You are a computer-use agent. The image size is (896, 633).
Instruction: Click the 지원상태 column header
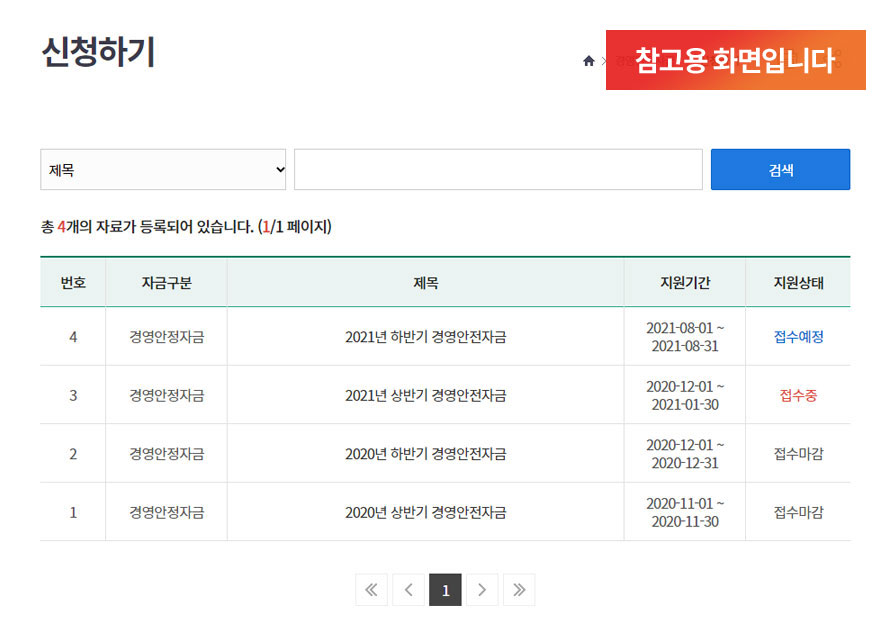798,283
